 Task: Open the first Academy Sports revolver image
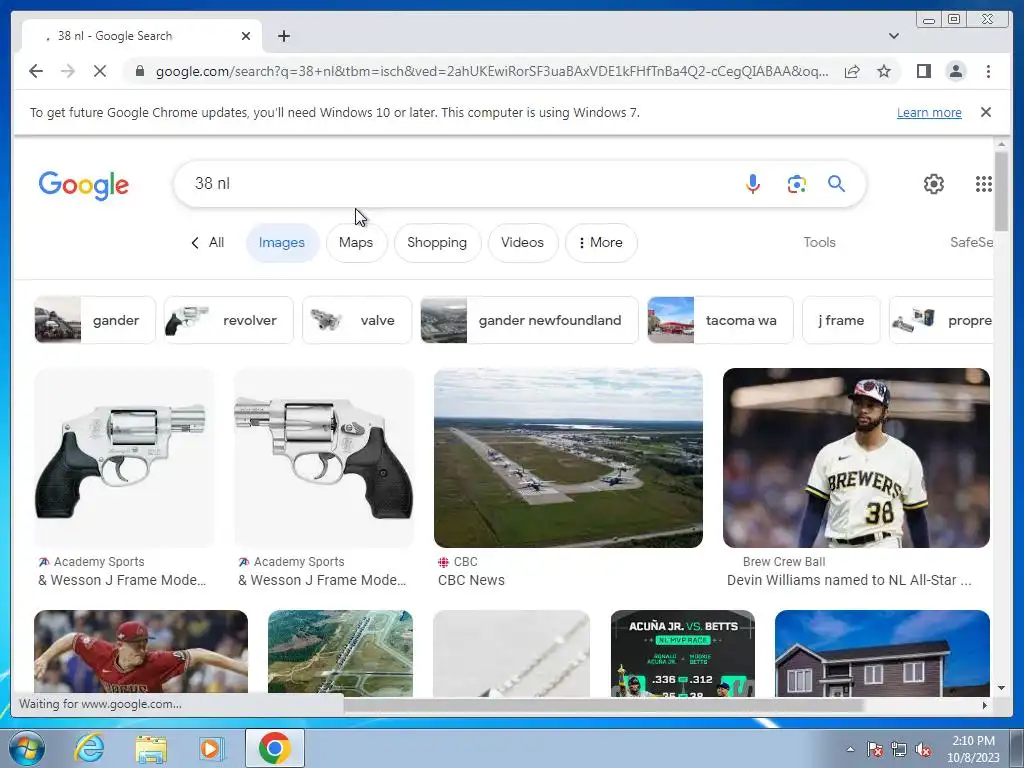pos(124,458)
